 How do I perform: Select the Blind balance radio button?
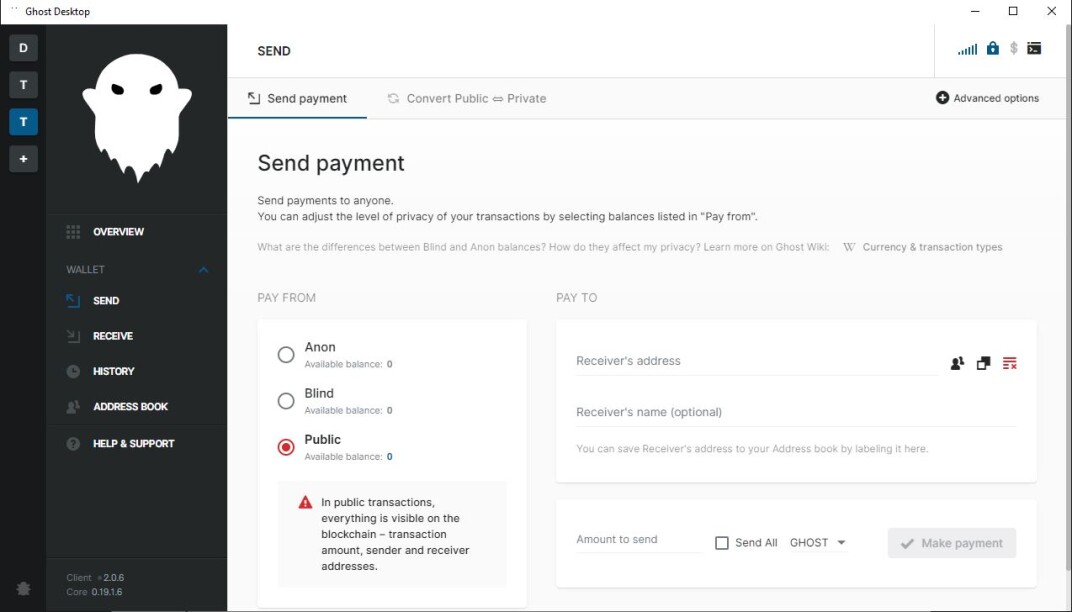click(x=286, y=401)
